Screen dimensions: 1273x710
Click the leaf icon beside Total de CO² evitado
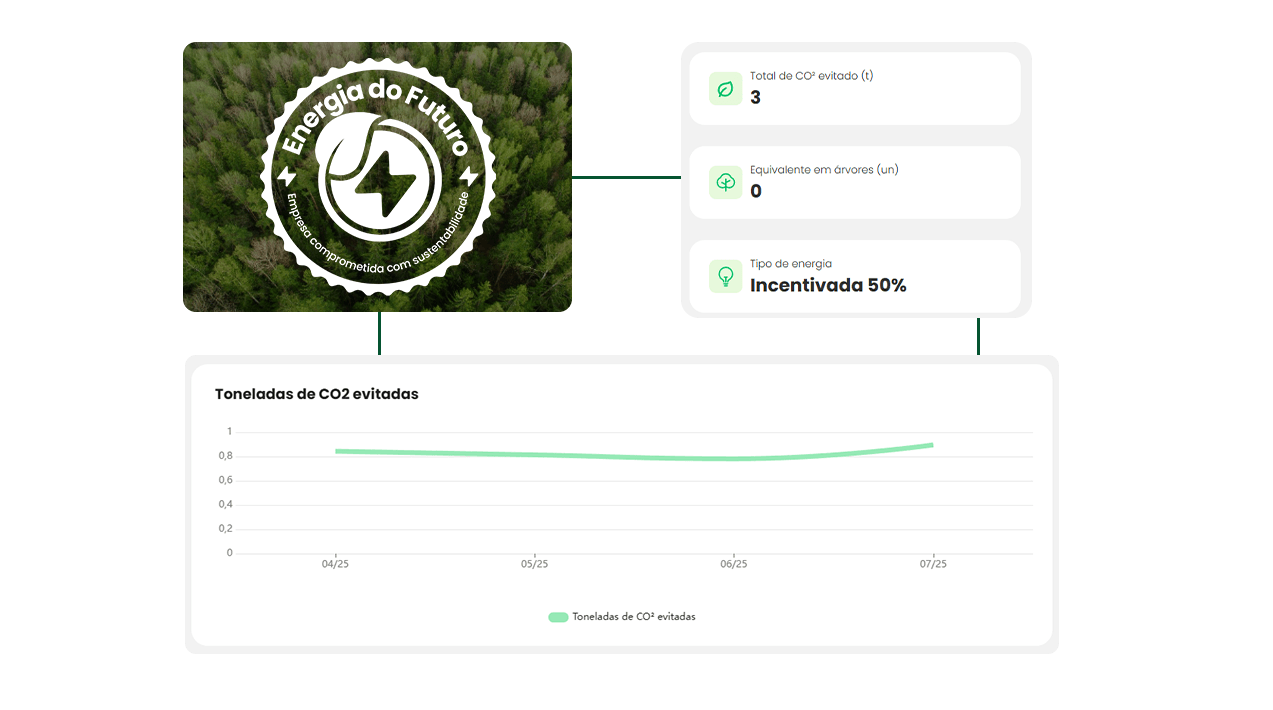click(725, 89)
